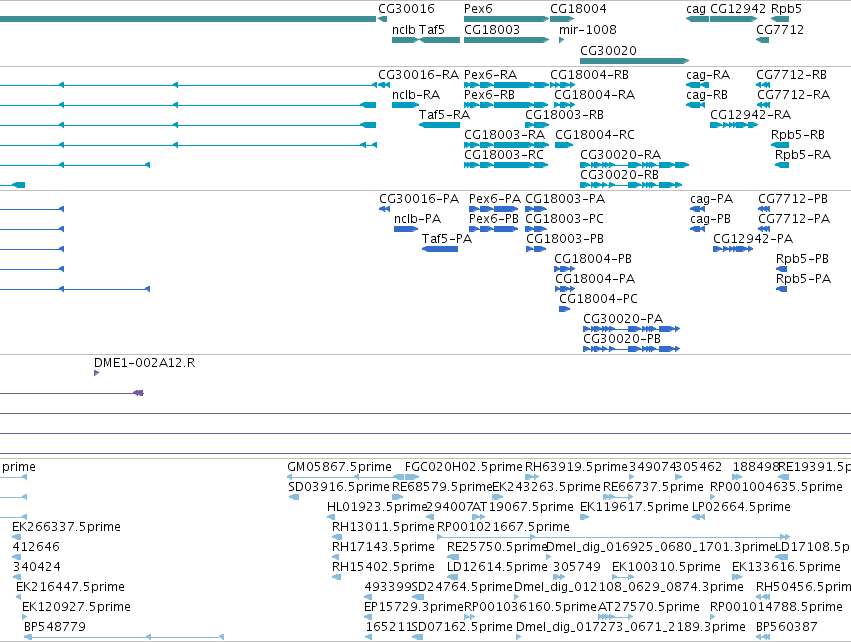Select transcript CG18003-RB
Viewport: 851px width, 642px height.
click(537, 125)
